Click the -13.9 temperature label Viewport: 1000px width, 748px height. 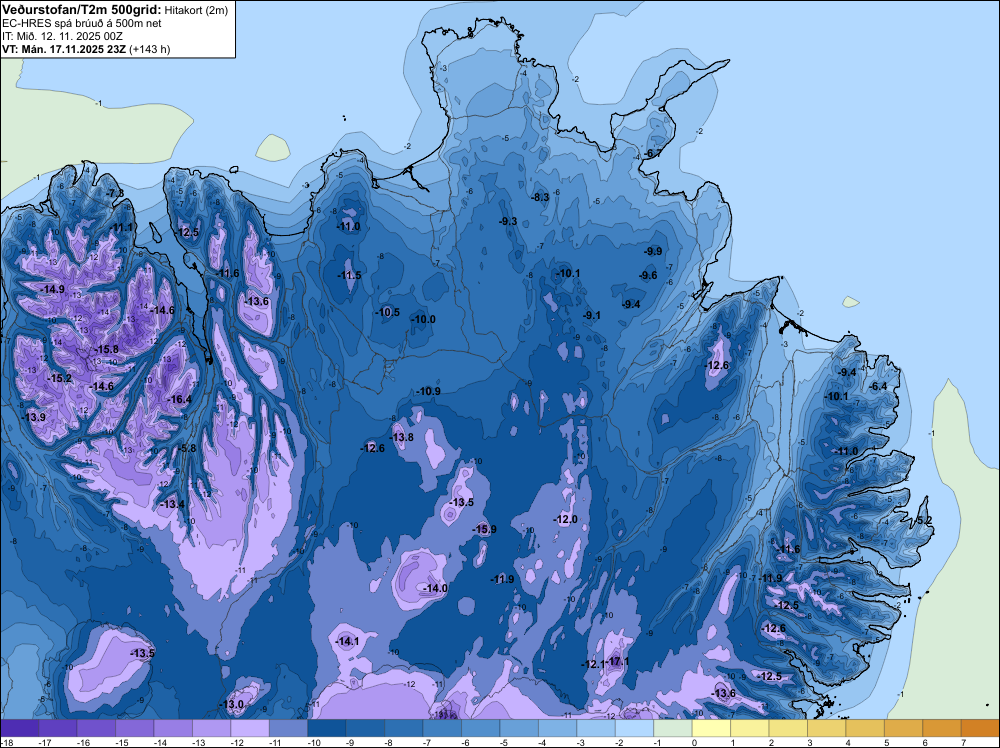[34, 417]
